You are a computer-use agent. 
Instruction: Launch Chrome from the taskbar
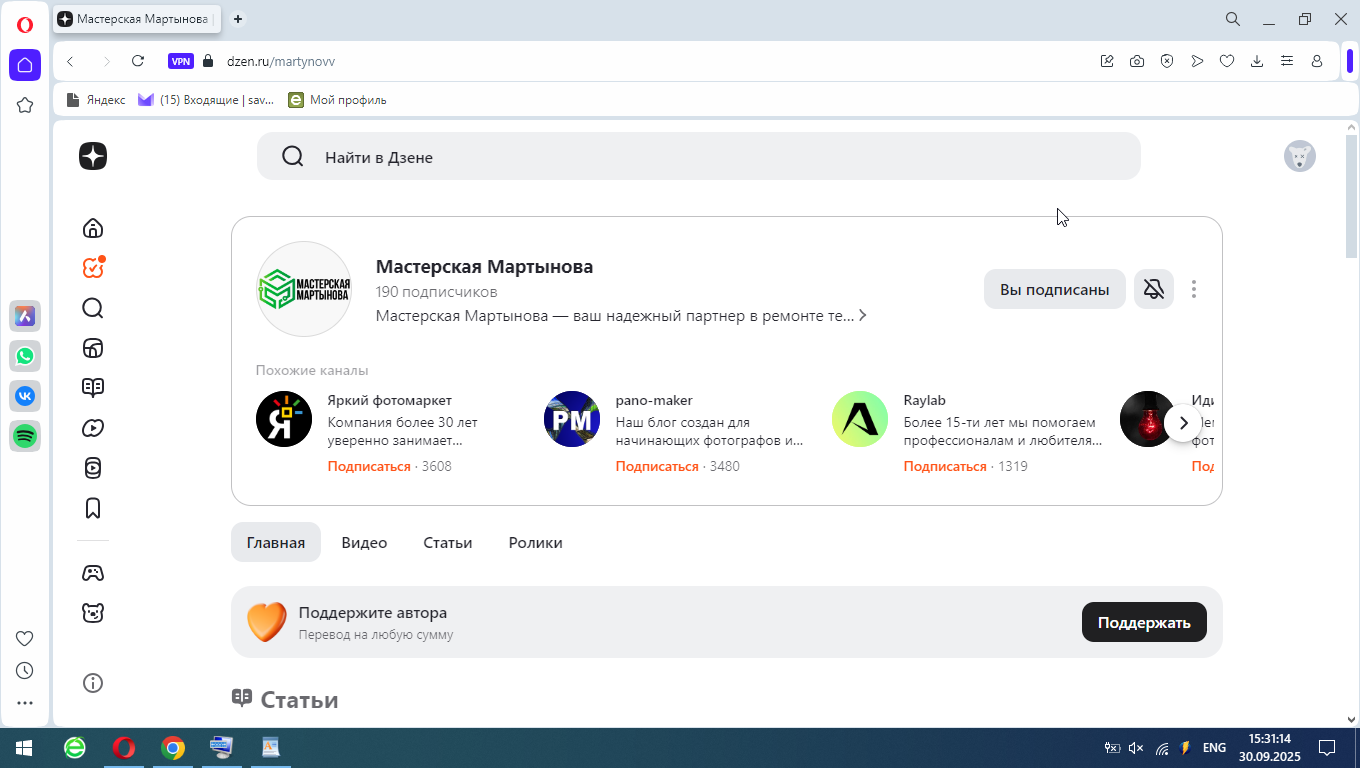pyautogui.click(x=173, y=748)
